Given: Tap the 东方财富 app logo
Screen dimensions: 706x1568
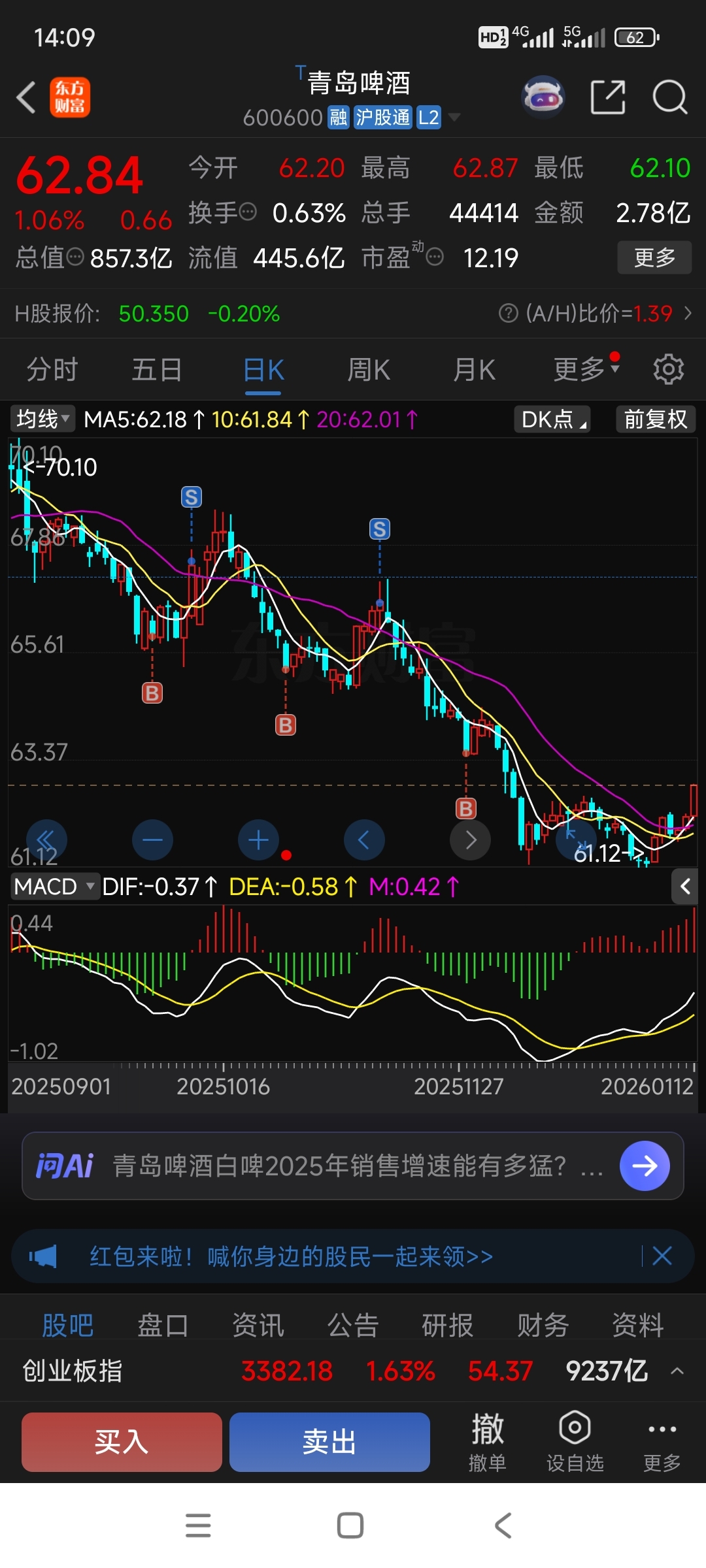Looking at the screenshot, I should (70, 98).
